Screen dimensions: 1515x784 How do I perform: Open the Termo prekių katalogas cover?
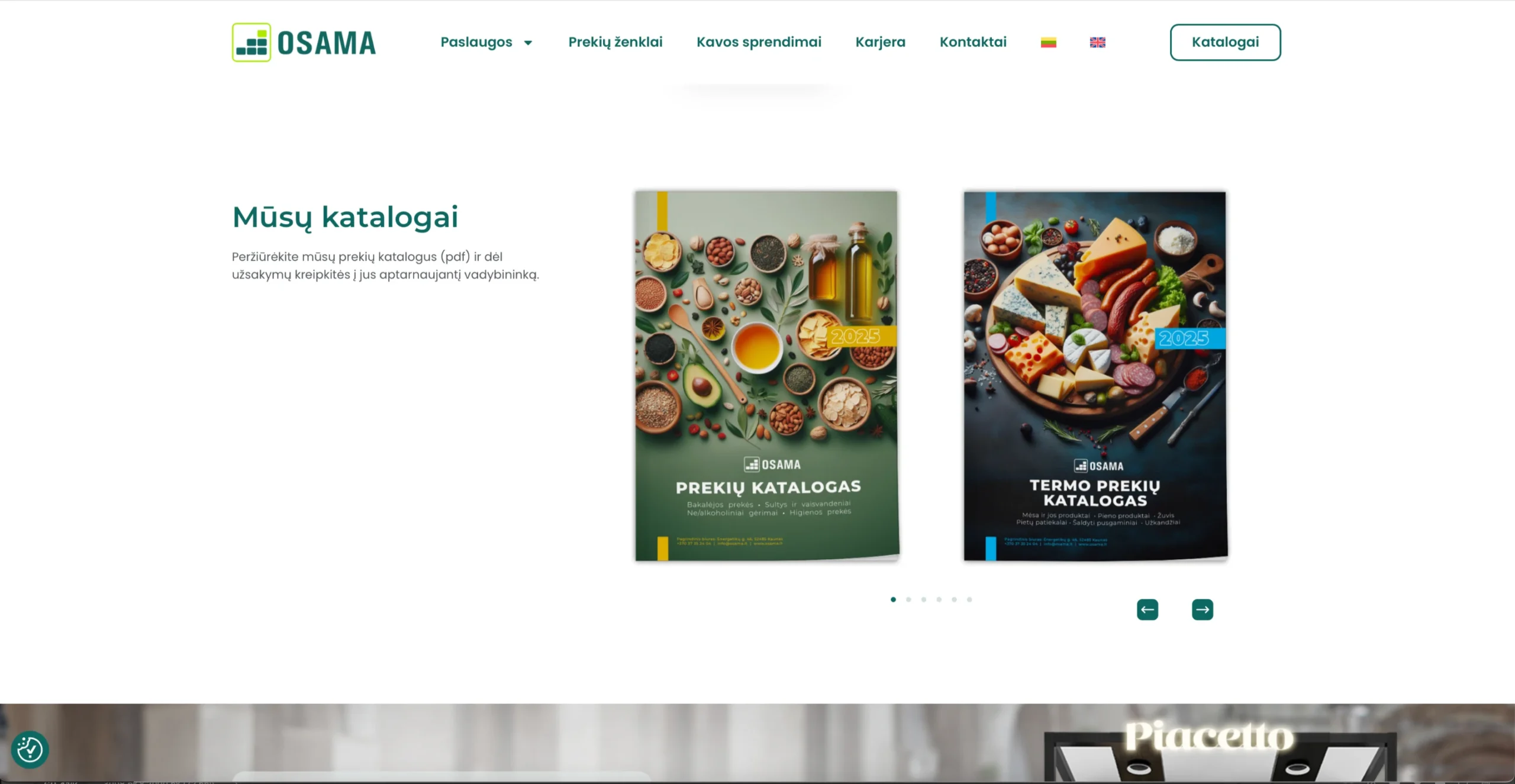pyautogui.click(x=1095, y=376)
